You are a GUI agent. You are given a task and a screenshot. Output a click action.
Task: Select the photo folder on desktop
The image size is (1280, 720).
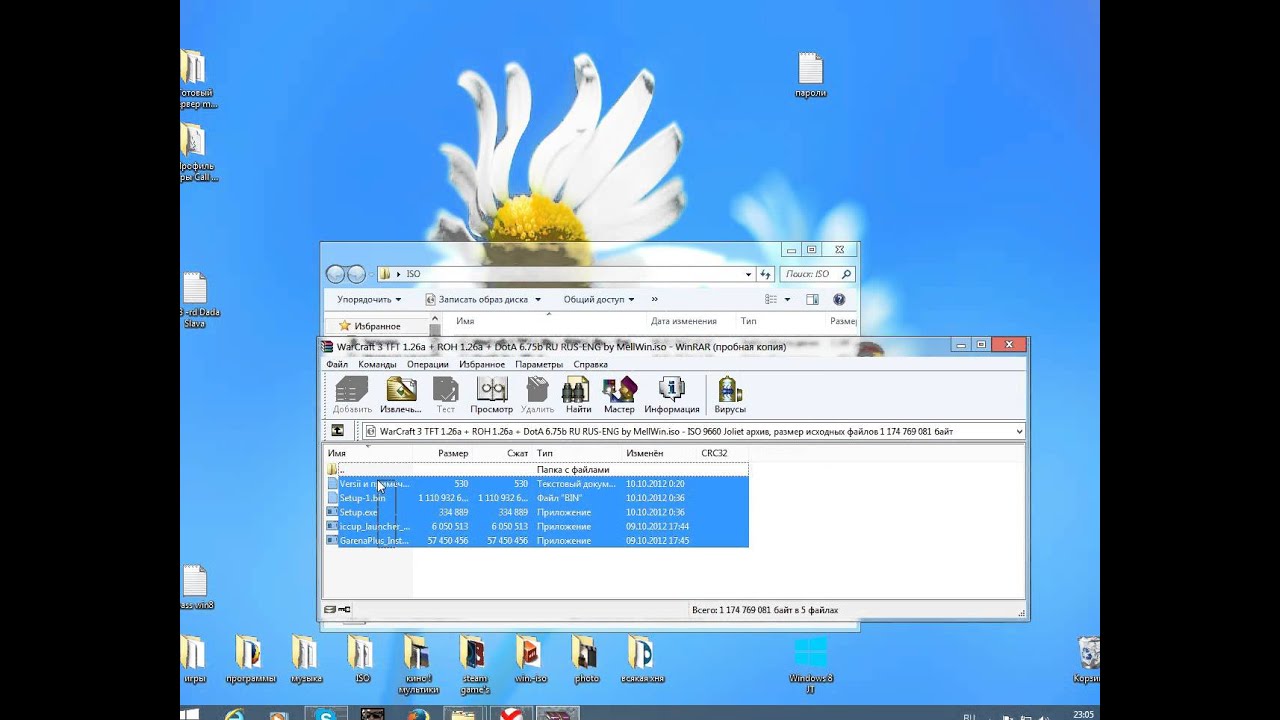[x=587, y=659]
